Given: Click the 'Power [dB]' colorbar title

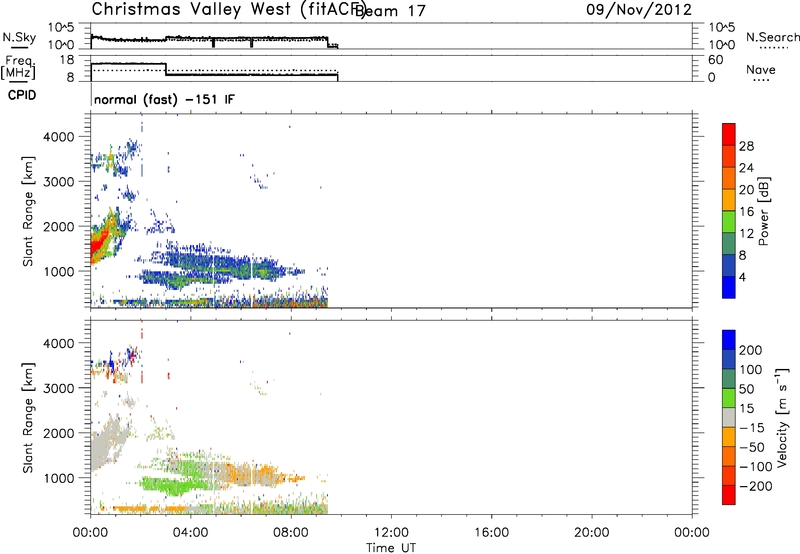Looking at the screenshot, I should [763, 211].
